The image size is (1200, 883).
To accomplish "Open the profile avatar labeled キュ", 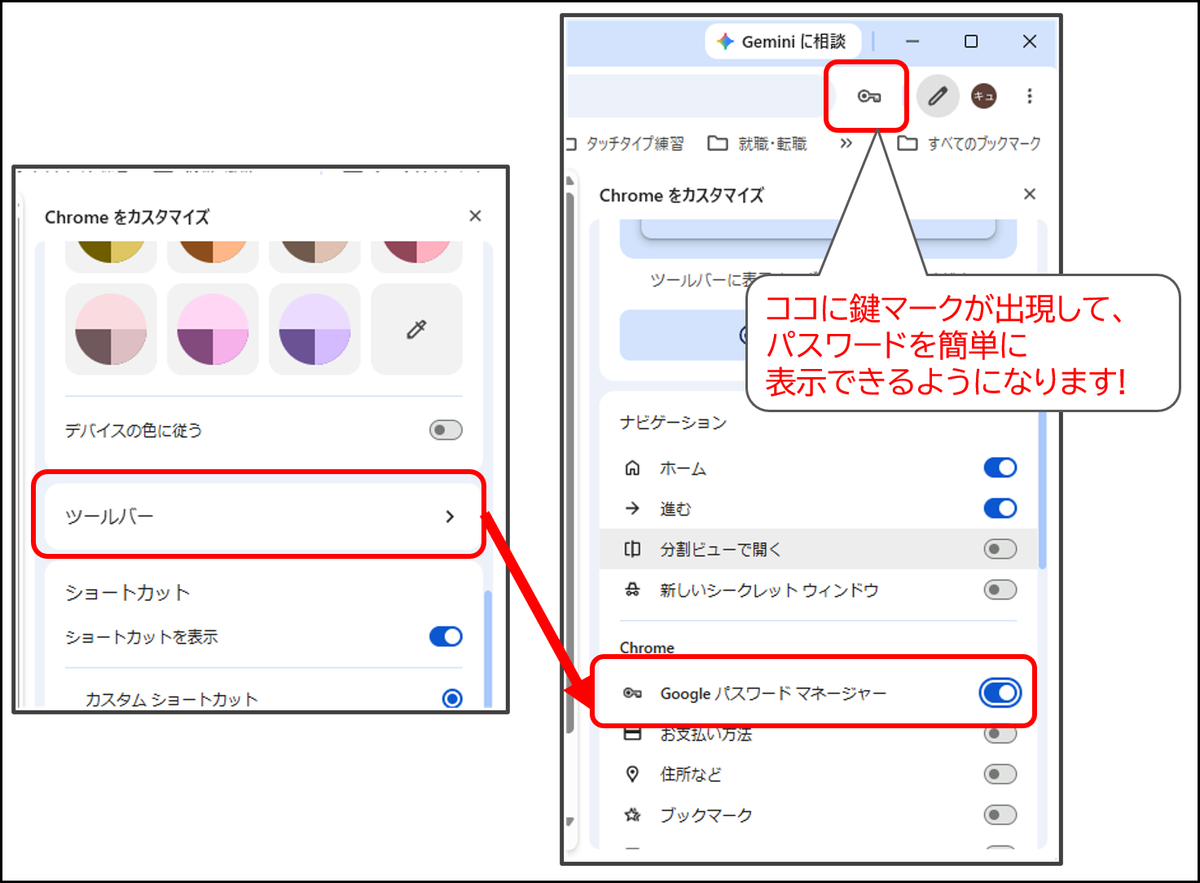I will click(984, 96).
